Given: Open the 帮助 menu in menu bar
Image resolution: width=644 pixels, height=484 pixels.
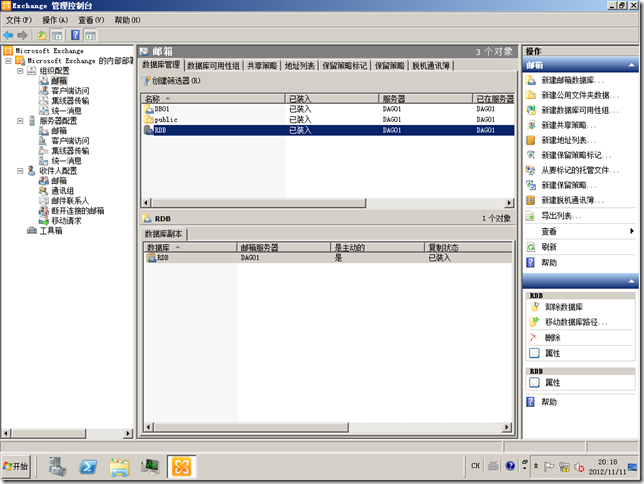Looking at the screenshot, I should pyautogui.click(x=127, y=20).
